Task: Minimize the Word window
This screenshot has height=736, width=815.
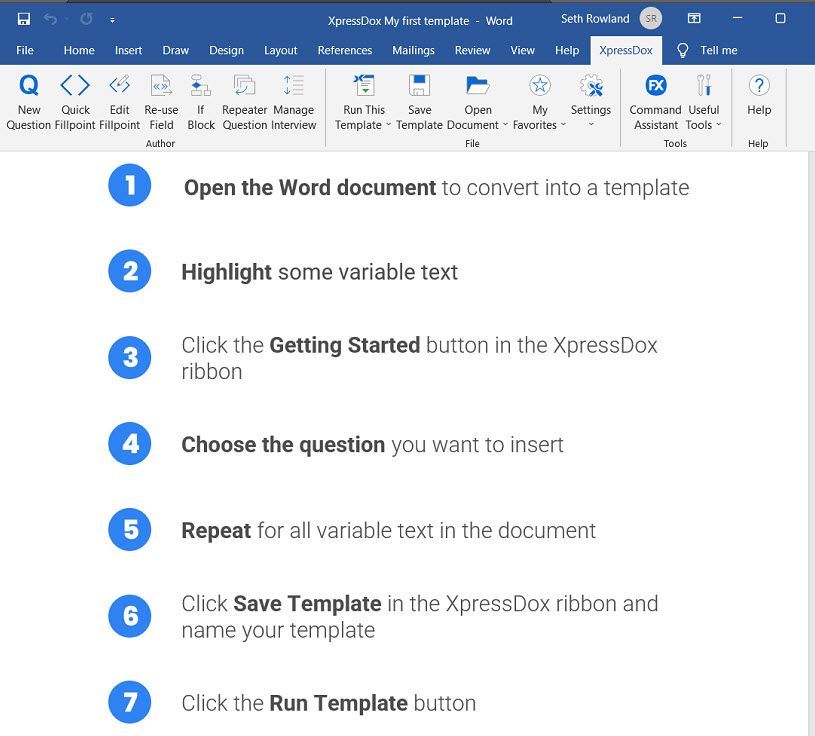Action: [737, 18]
